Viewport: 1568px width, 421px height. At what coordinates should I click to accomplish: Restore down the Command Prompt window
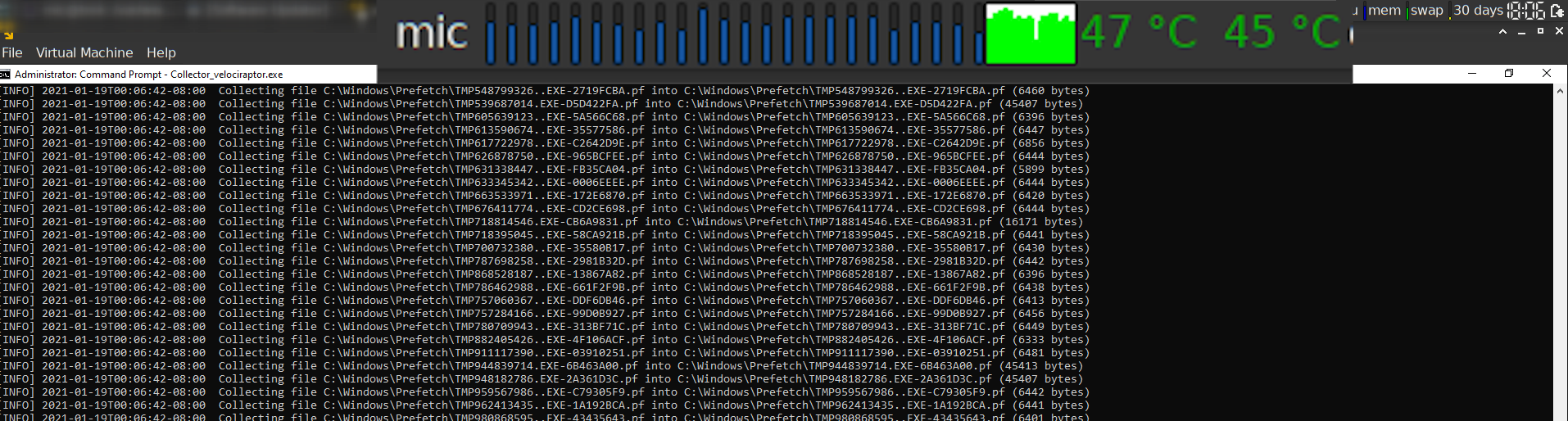(1509, 74)
